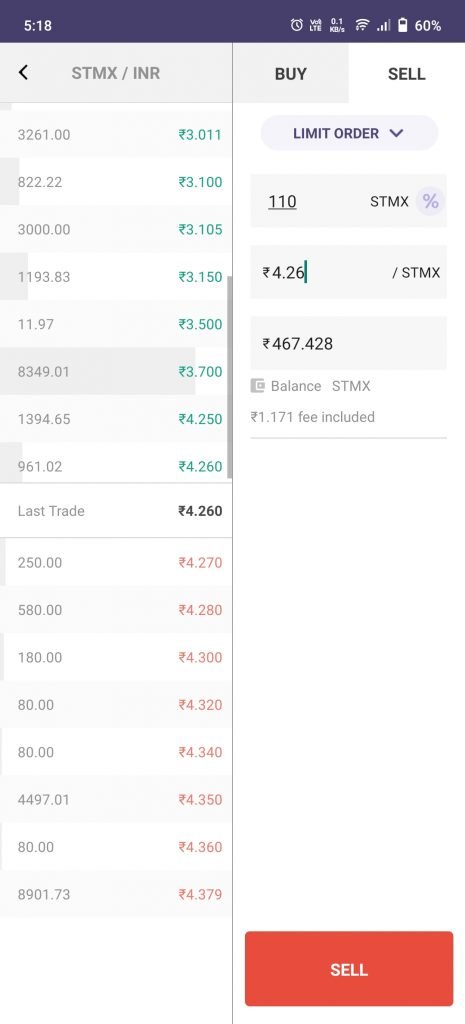Select the ₹4.270 sell order row
This screenshot has height=1024, width=465.
[x=116, y=562]
